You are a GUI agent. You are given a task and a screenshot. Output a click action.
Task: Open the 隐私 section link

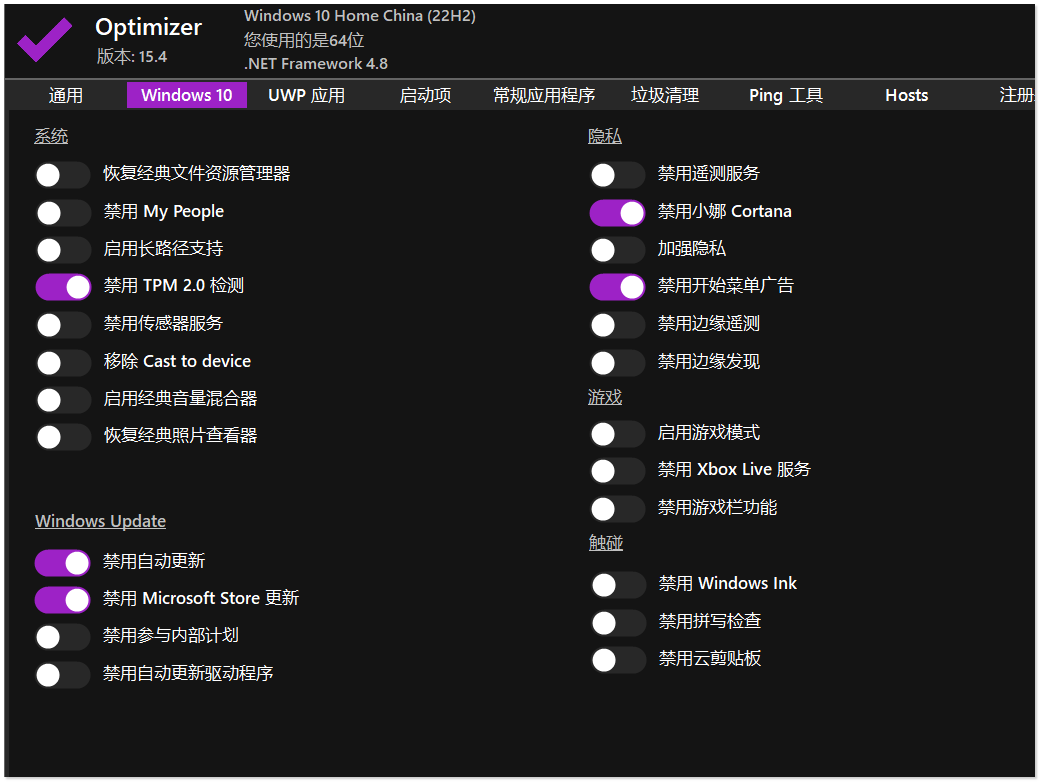pyautogui.click(x=604, y=135)
